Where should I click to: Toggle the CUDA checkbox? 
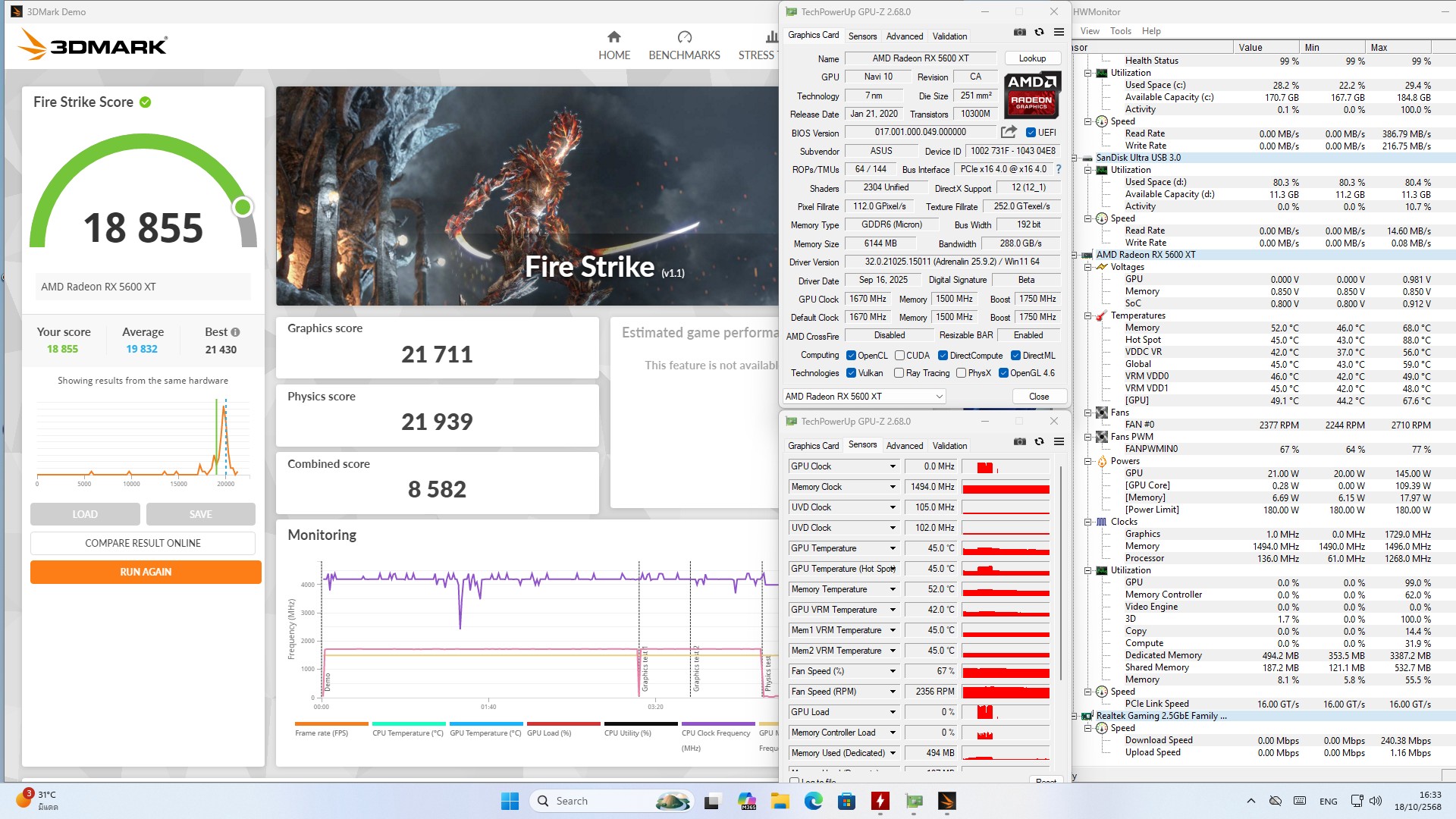(x=899, y=356)
